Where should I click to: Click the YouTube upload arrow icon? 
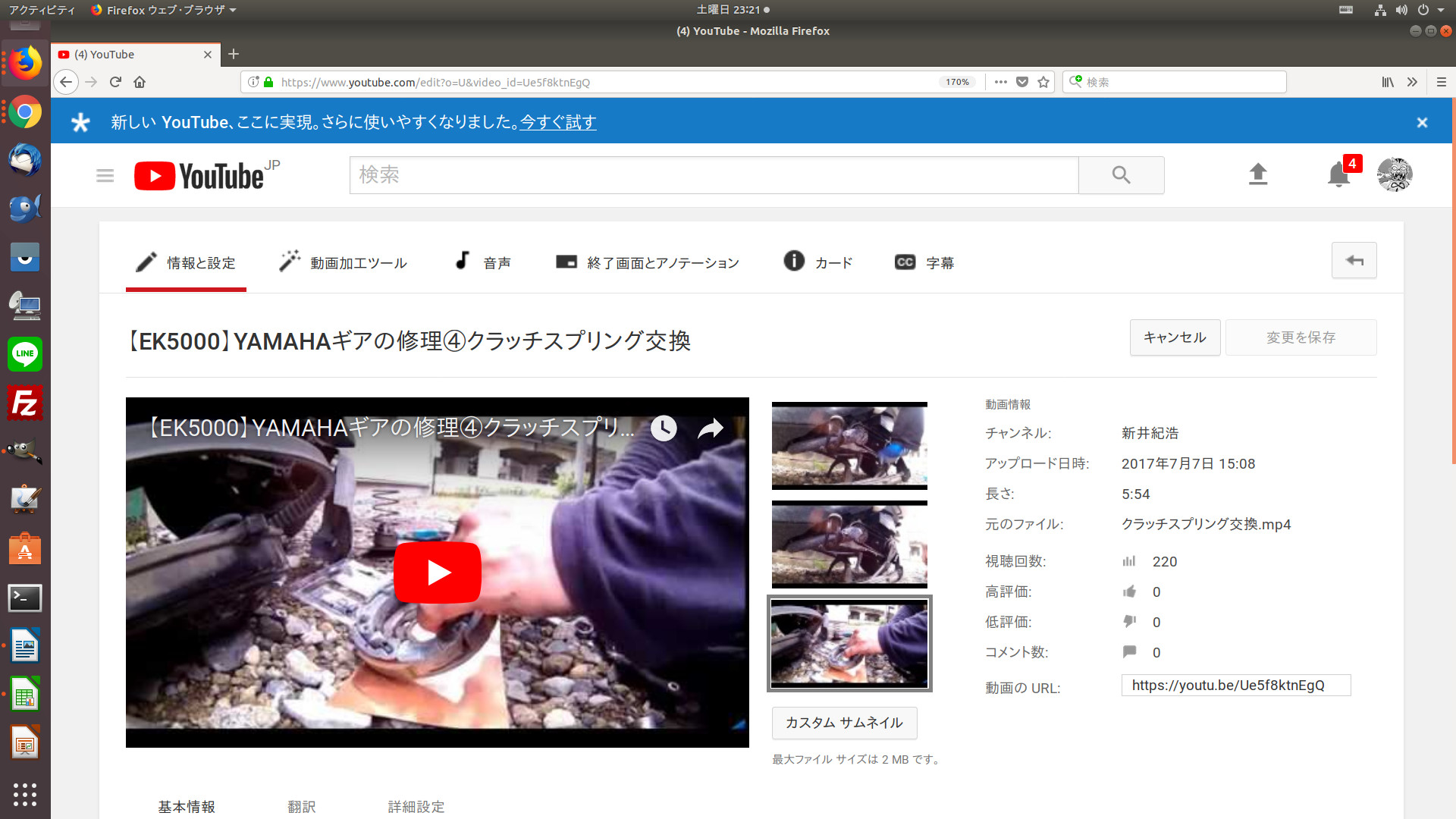1258,174
